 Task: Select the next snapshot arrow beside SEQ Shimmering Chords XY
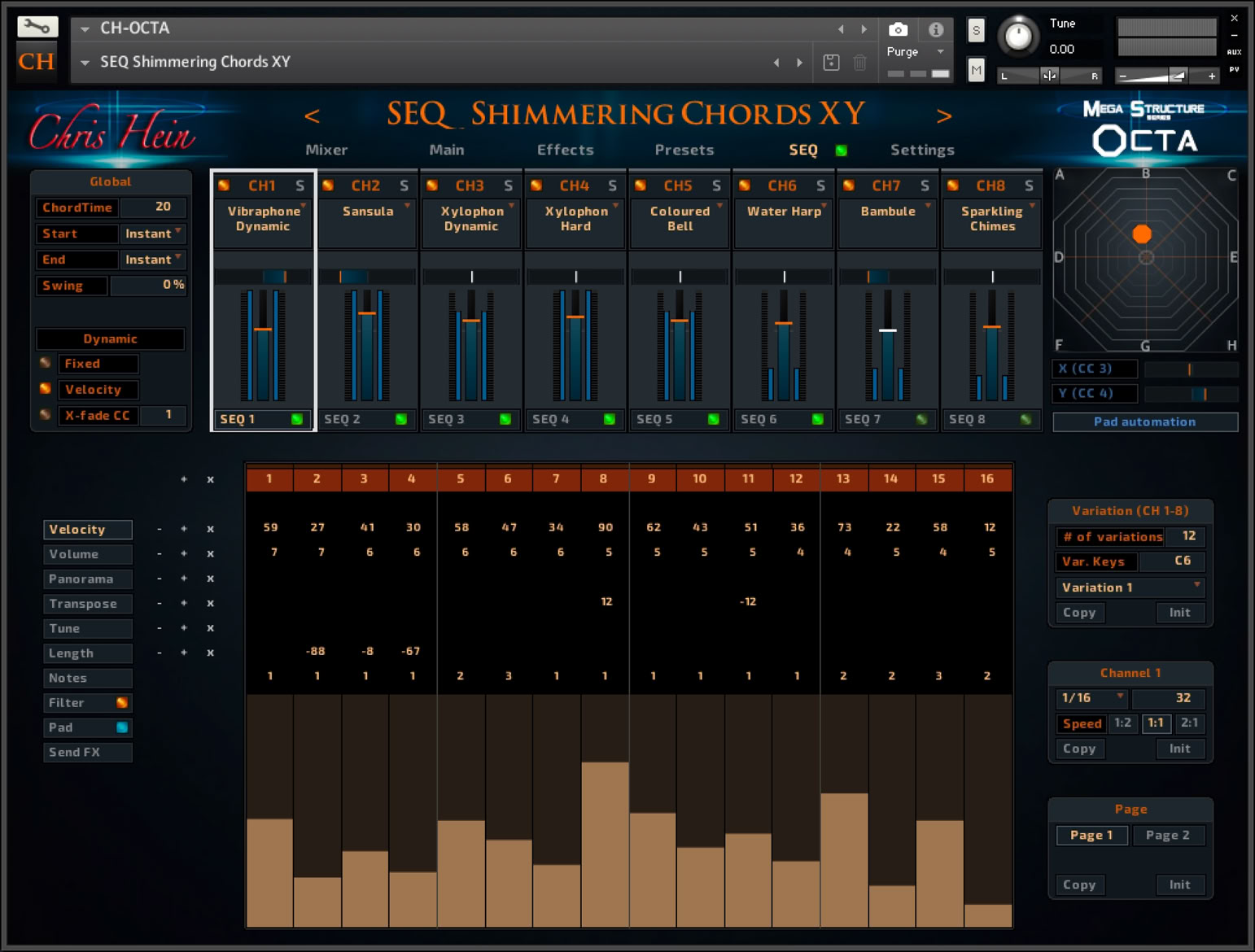point(799,63)
